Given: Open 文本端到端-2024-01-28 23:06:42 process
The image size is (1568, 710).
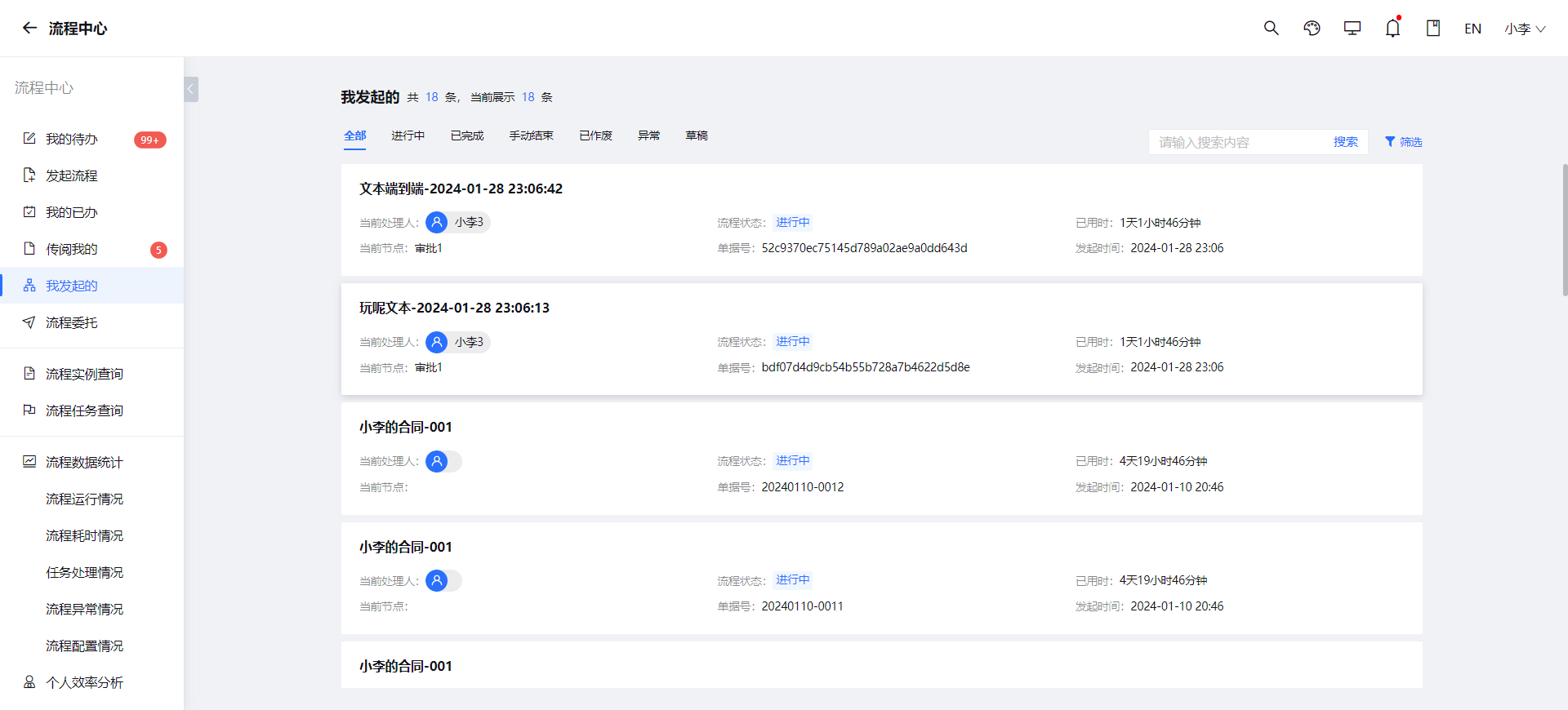Looking at the screenshot, I should pyautogui.click(x=461, y=189).
